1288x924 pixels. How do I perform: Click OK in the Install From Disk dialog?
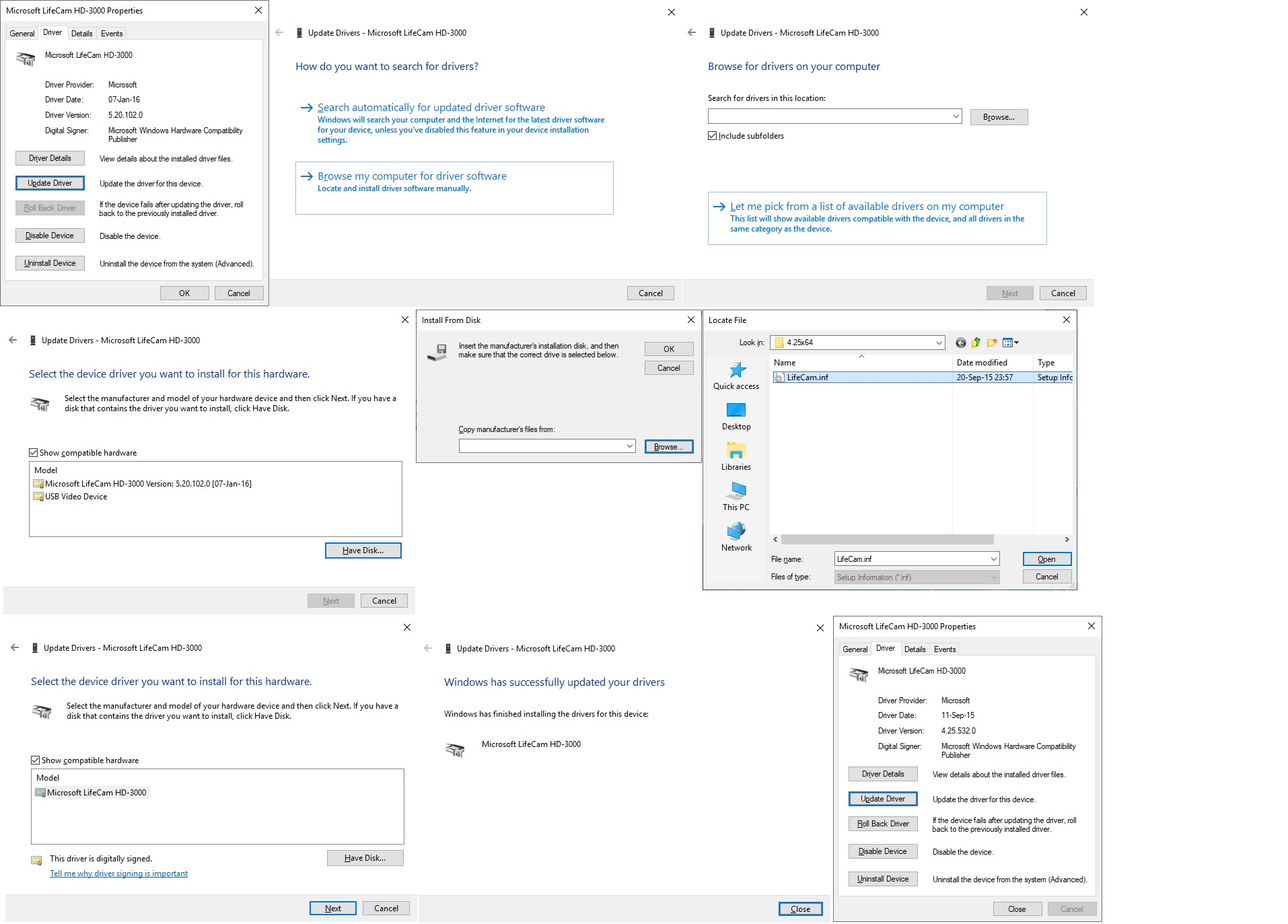click(668, 349)
